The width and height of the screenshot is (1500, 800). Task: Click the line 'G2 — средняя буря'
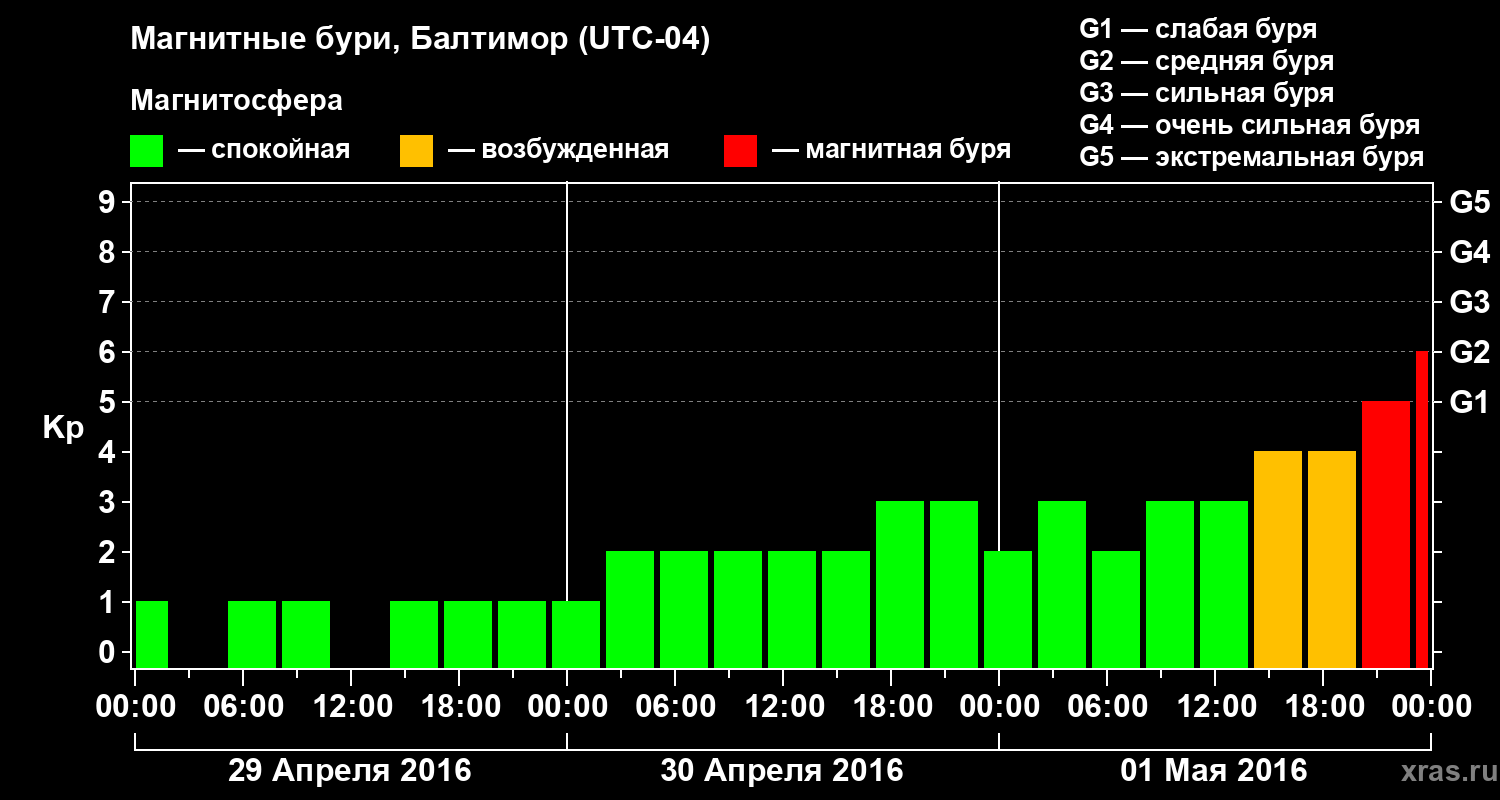point(1207,61)
